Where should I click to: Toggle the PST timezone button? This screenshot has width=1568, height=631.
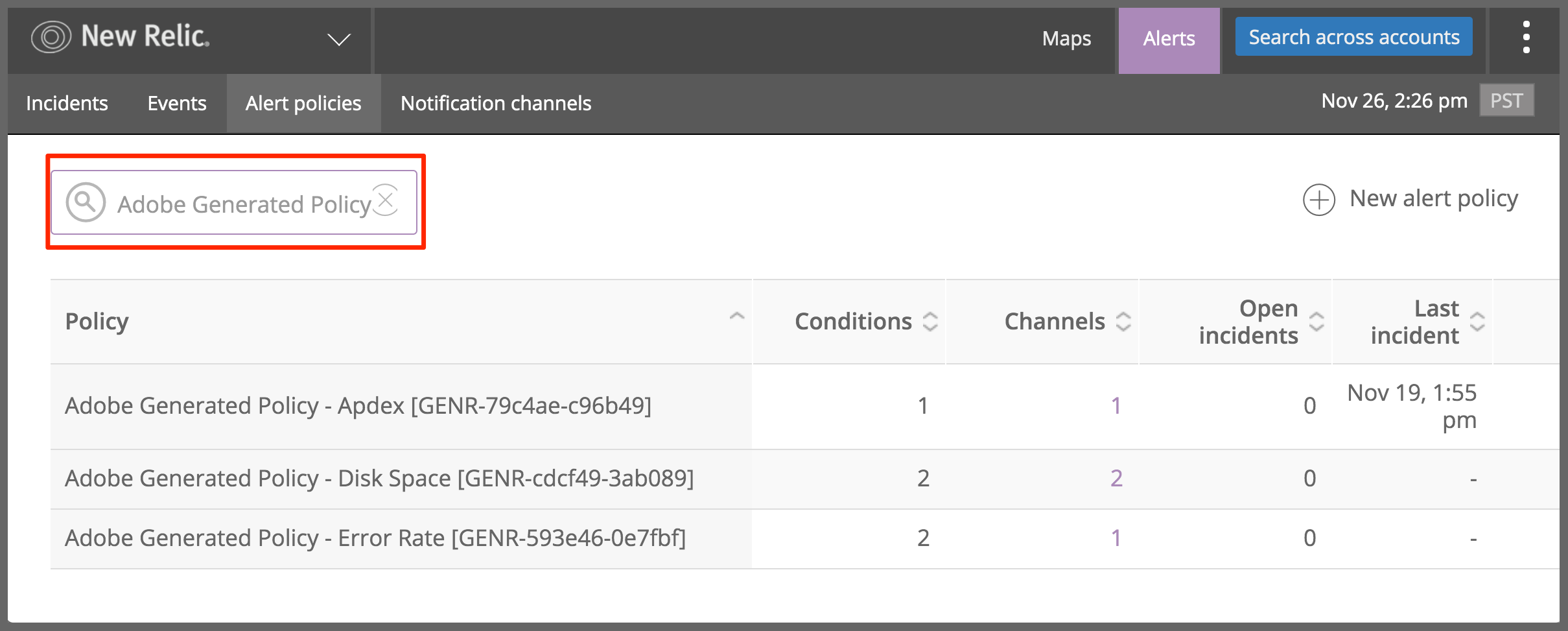click(1506, 101)
